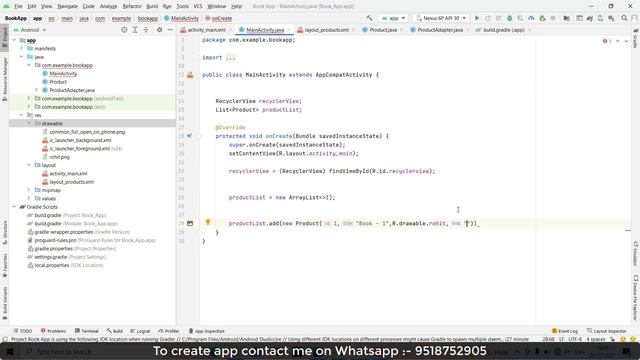Expand the values folder

point(29,198)
